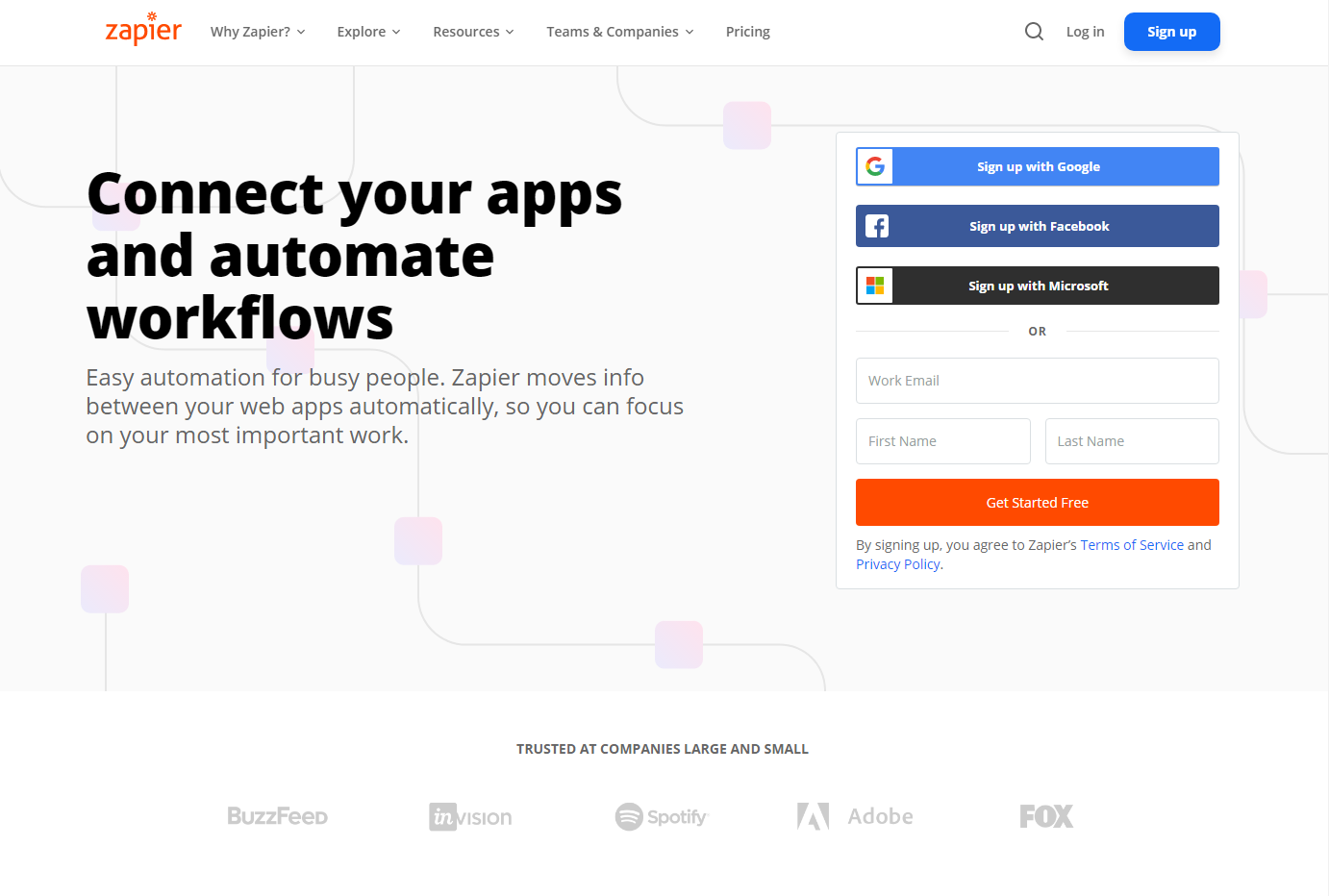Focus the First Name field

(943, 441)
